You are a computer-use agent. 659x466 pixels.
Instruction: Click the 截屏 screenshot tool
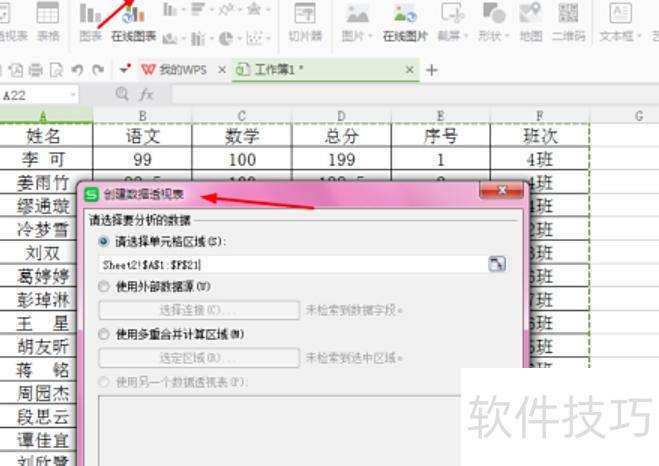pos(452,13)
